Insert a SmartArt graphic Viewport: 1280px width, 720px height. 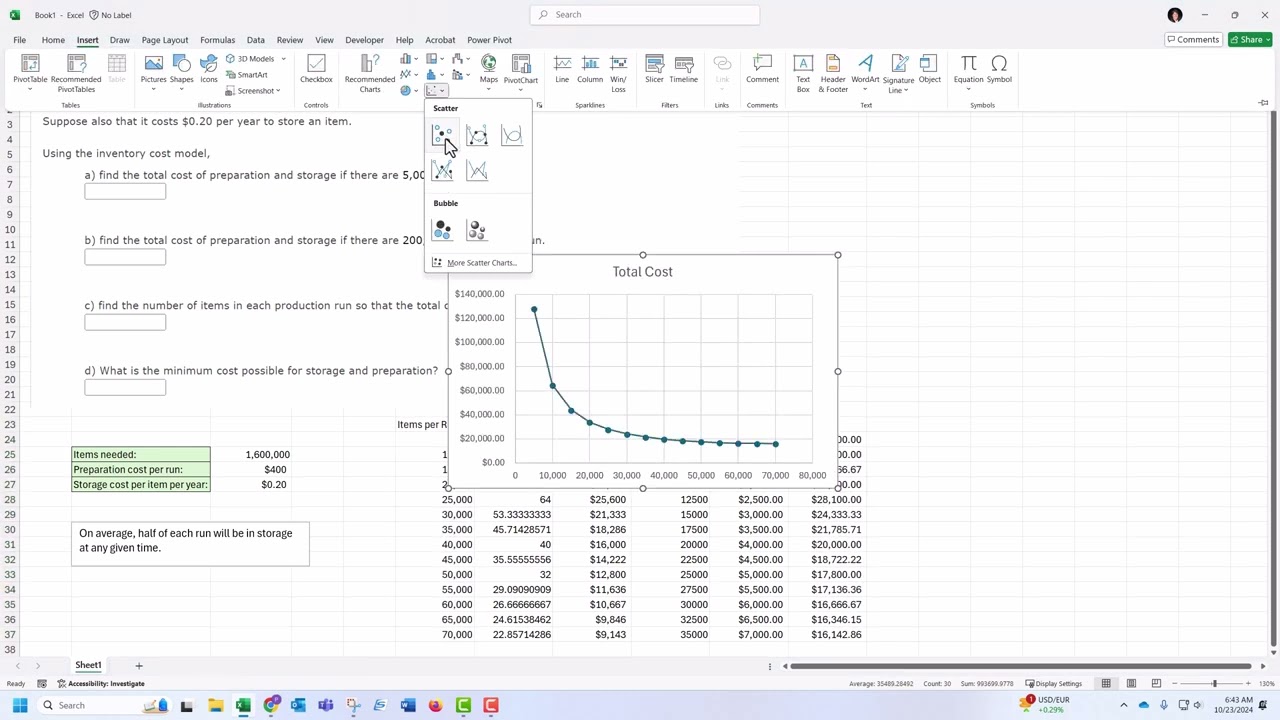[x=247, y=75]
